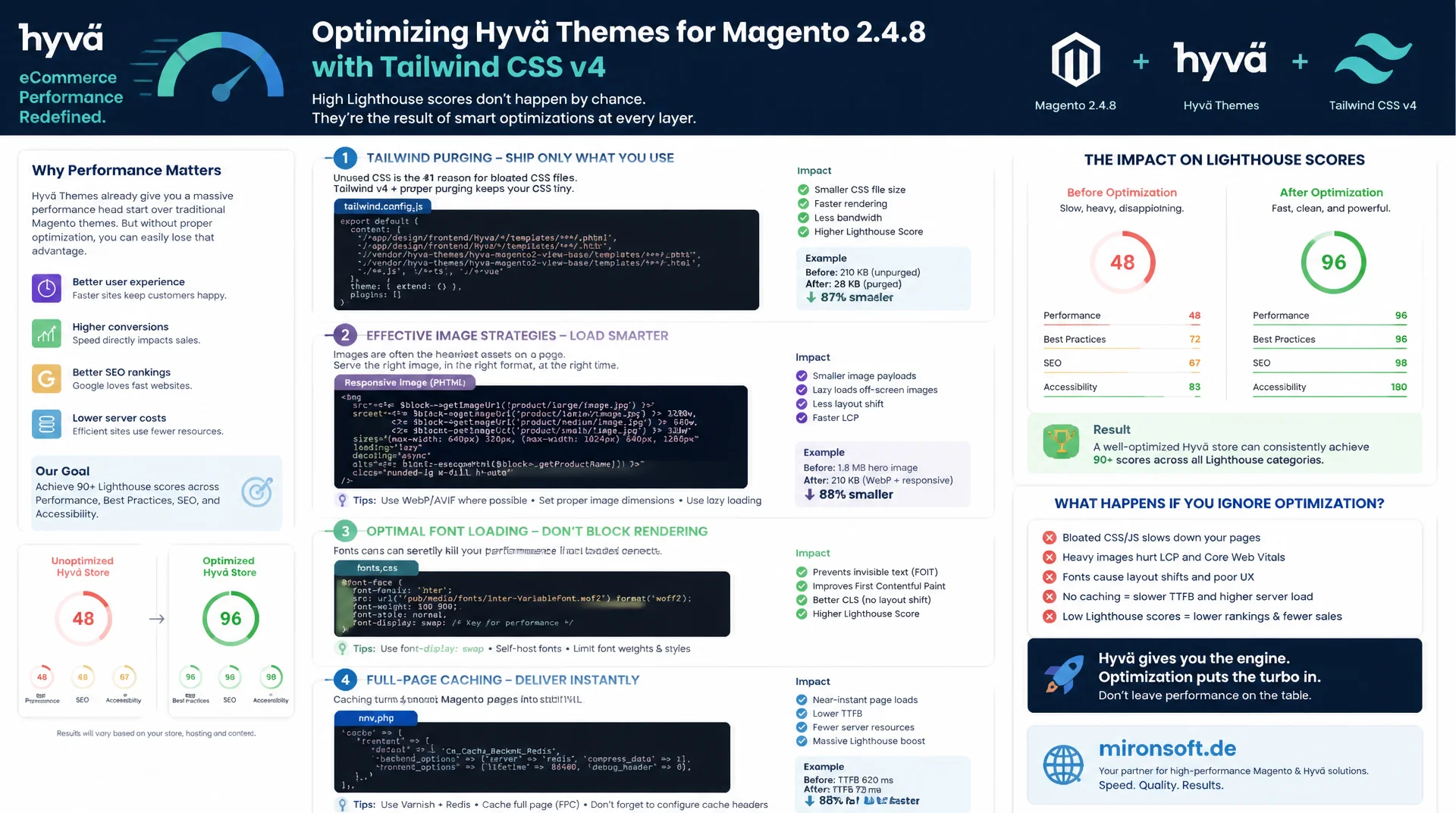Click the purple check beside Smaller image payloads
Screen dimensions: 1456x813
click(802, 375)
